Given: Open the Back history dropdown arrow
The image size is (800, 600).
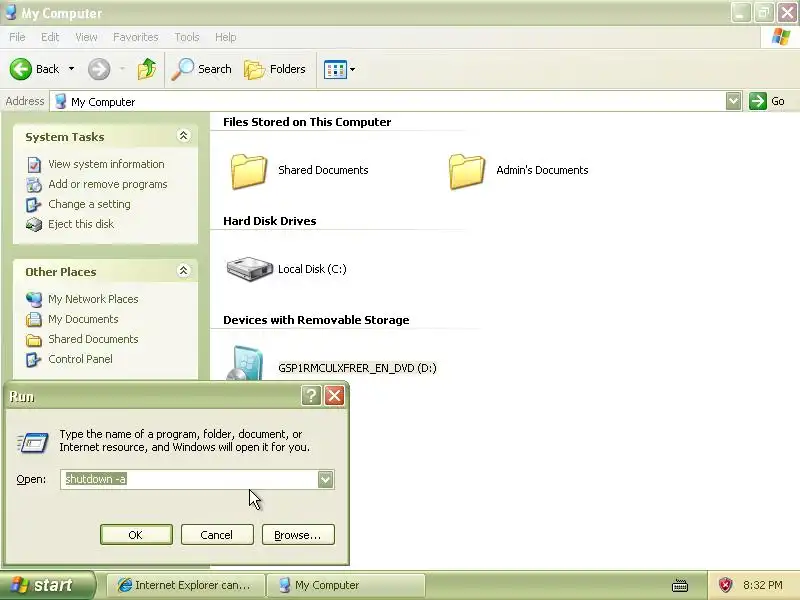Looking at the screenshot, I should [x=71, y=68].
